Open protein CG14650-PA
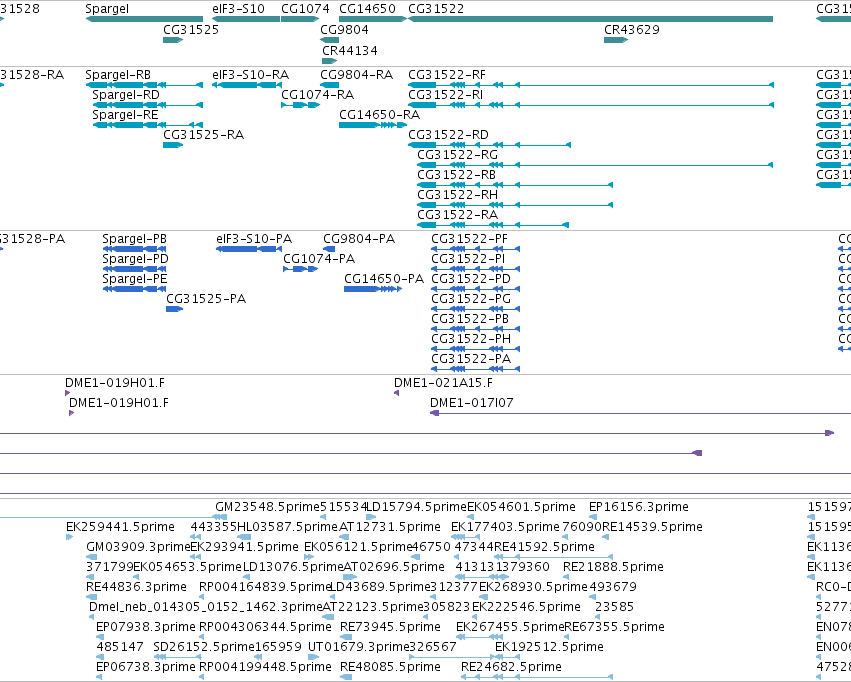The width and height of the screenshot is (851, 682). [x=384, y=279]
